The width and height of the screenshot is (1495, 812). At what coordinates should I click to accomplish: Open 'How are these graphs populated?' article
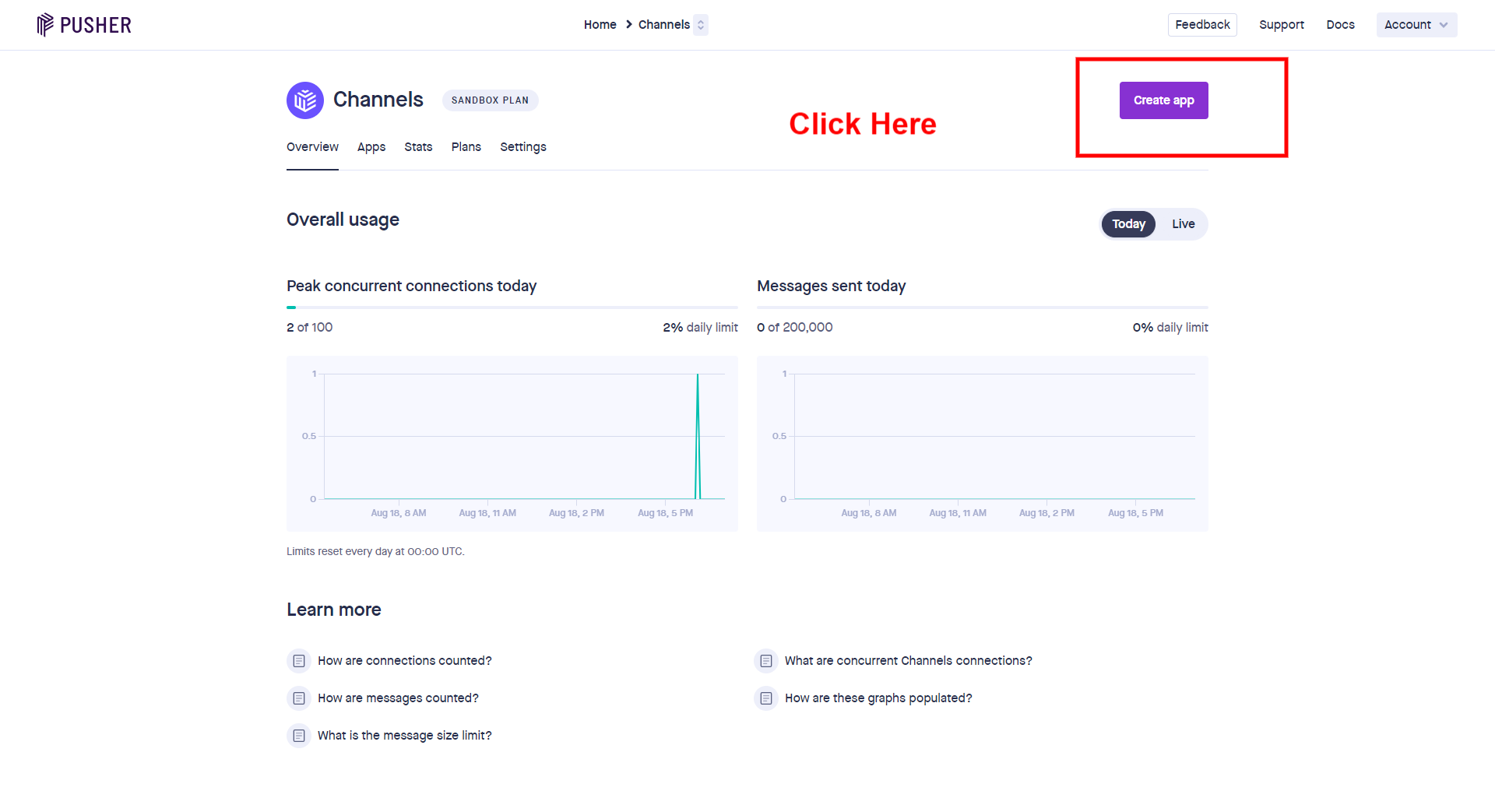pos(878,698)
